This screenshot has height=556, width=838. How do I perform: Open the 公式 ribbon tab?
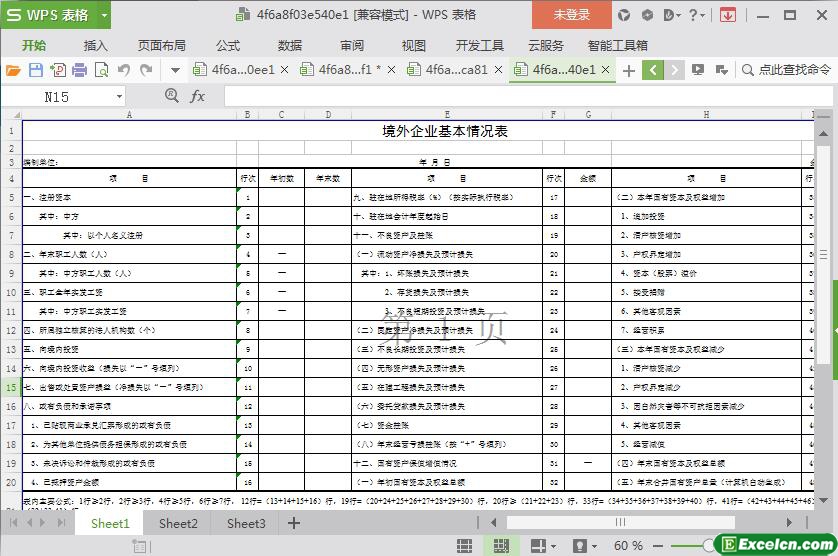(x=228, y=45)
